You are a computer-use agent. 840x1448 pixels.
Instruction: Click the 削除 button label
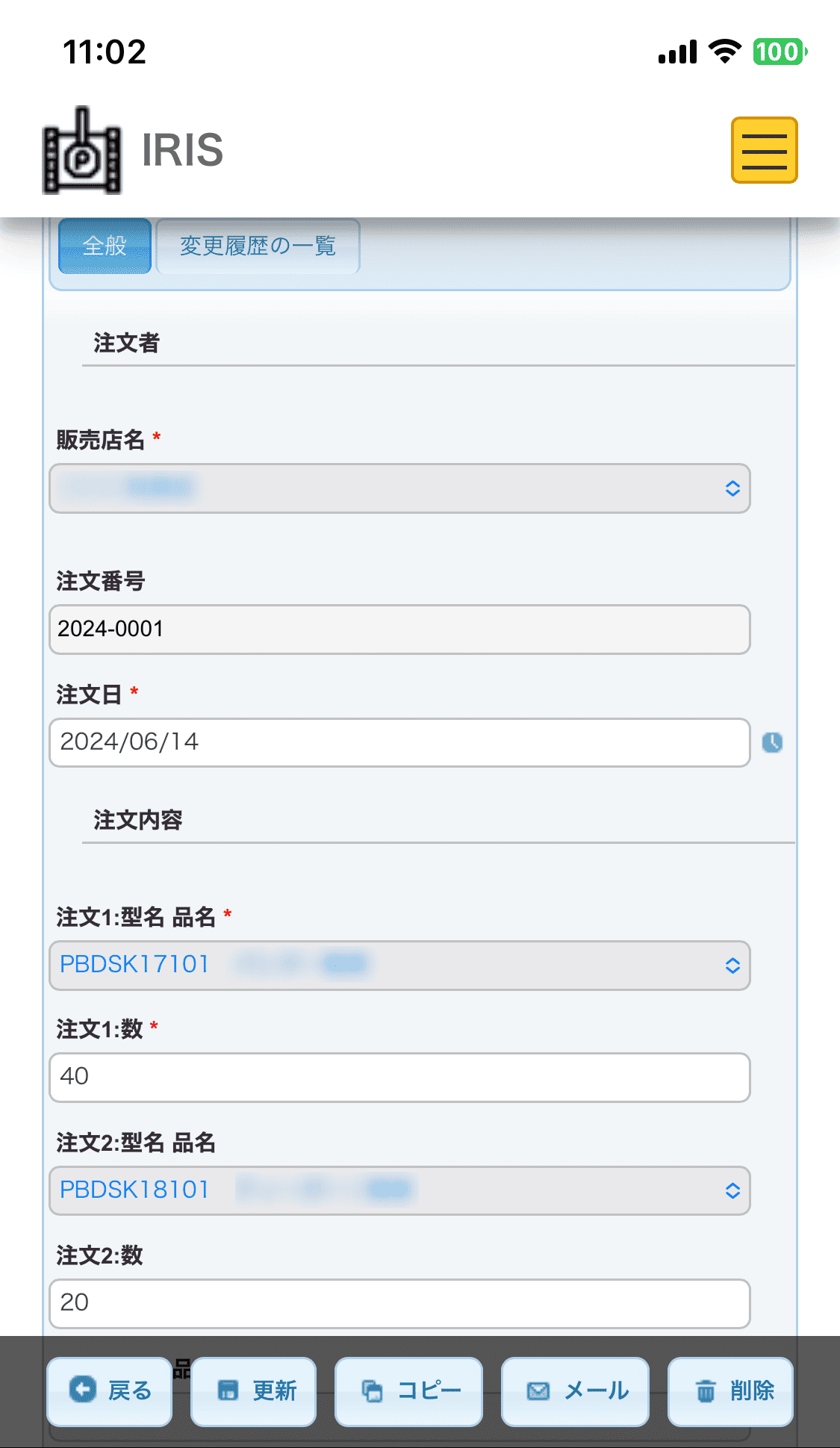pyautogui.click(x=752, y=1390)
